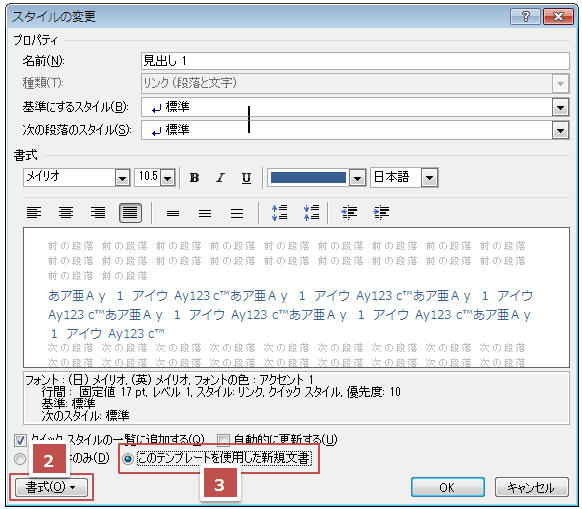
Task: Toggle Italic formatting button
Action: click(220, 177)
